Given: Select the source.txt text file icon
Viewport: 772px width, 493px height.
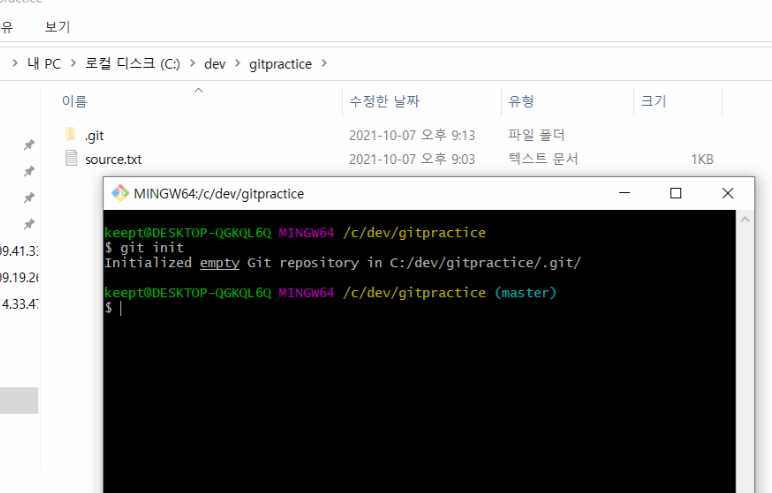Looking at the screenshot, I should pos(71,158).
